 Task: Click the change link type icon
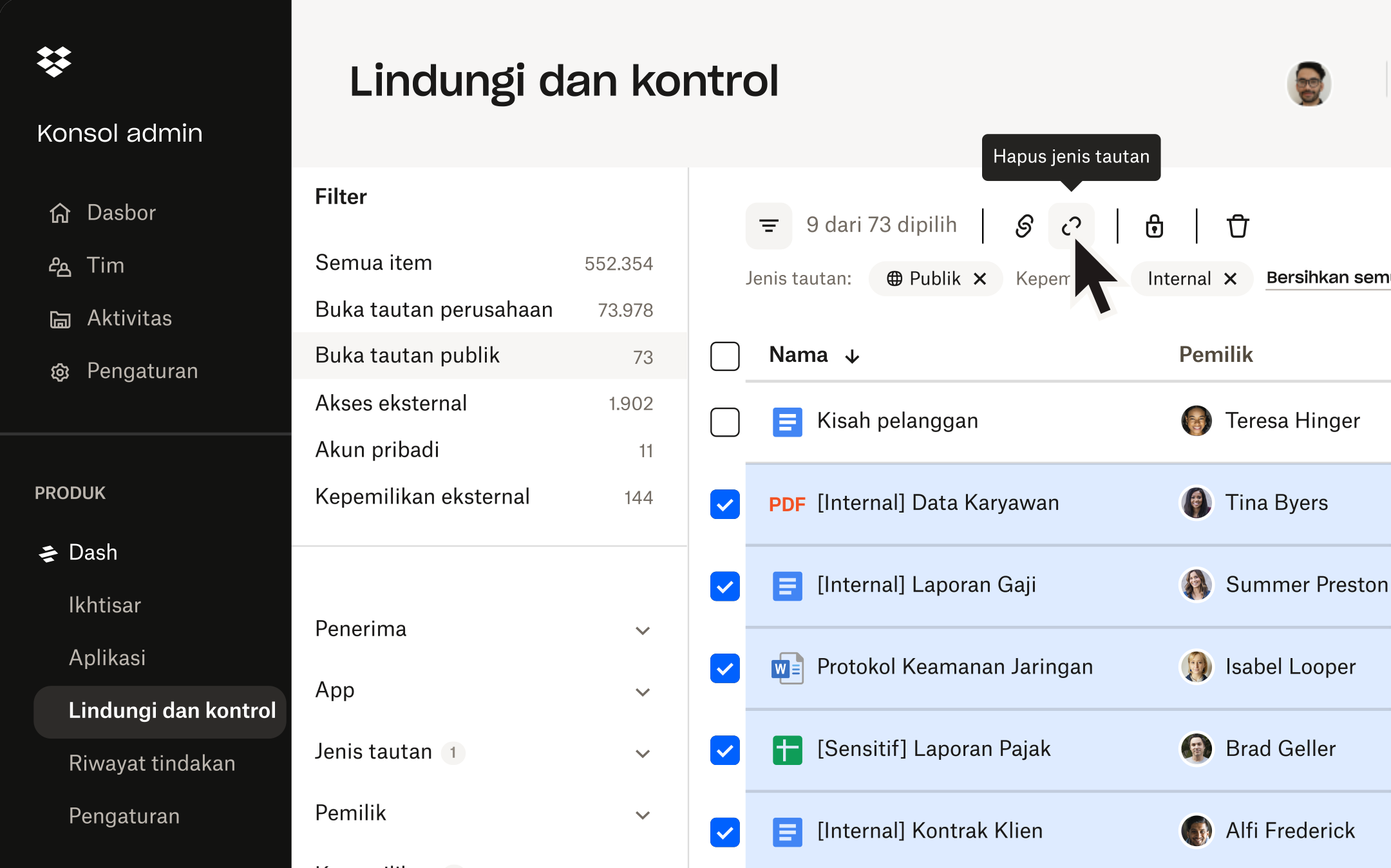[x=1024, y=226]
